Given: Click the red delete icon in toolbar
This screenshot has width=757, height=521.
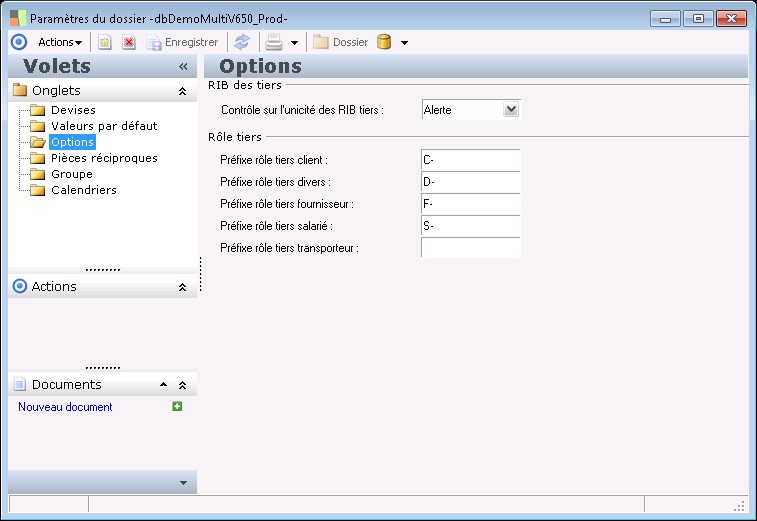Looking at the screenshot, I should pyautogui.click(x=129, y=42).
